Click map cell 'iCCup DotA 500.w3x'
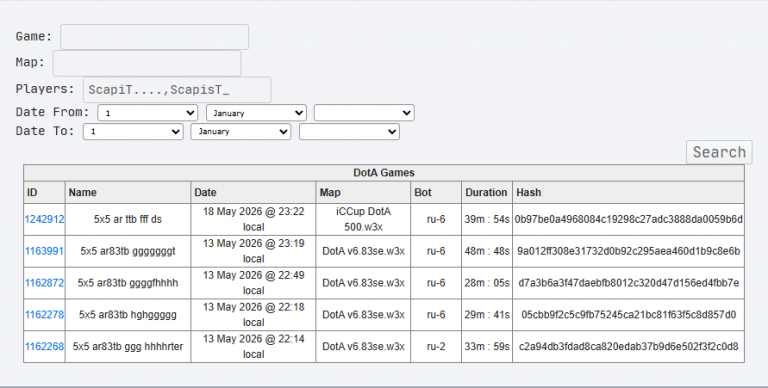Viewport: 768px width, 388px height. tap(363, 219)
